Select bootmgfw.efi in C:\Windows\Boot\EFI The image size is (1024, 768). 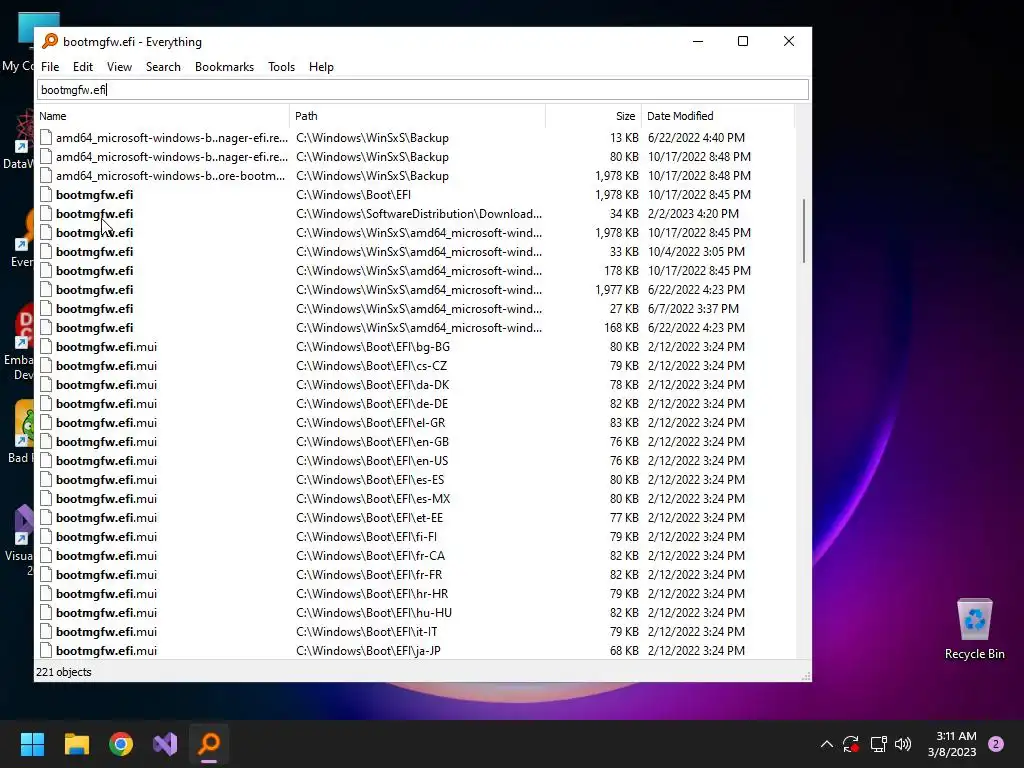click(94, 195)
